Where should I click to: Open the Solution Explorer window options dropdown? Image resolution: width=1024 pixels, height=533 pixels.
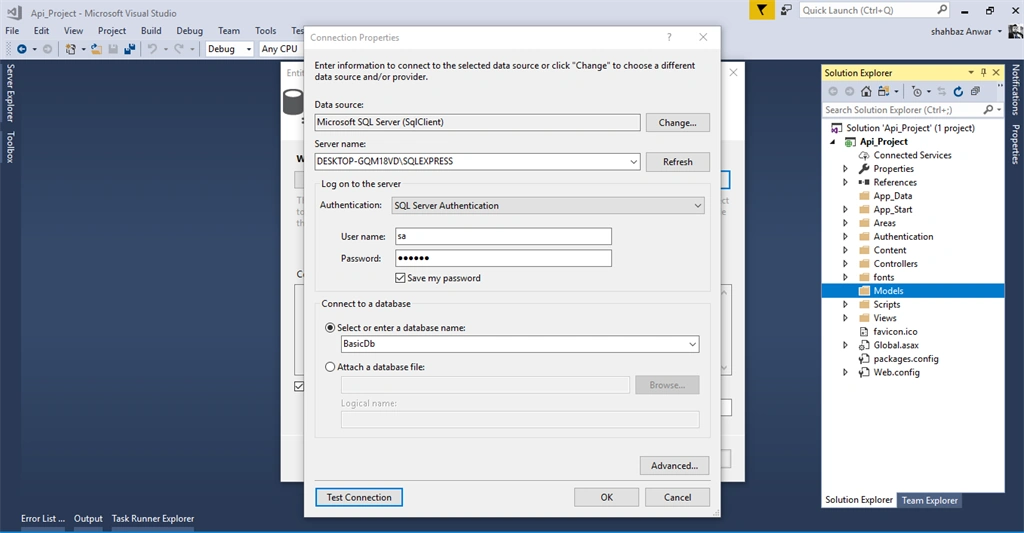point(971,73)
